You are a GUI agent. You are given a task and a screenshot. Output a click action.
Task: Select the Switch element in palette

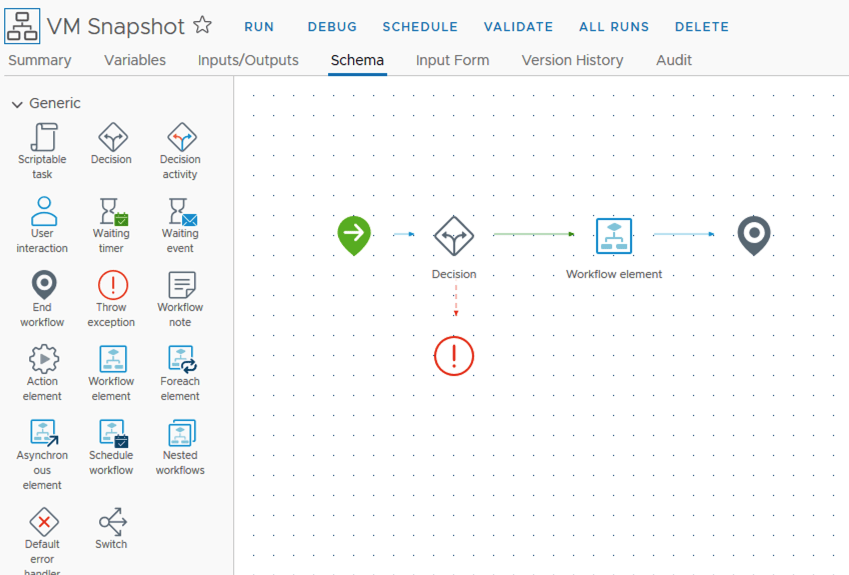(112, 522)
